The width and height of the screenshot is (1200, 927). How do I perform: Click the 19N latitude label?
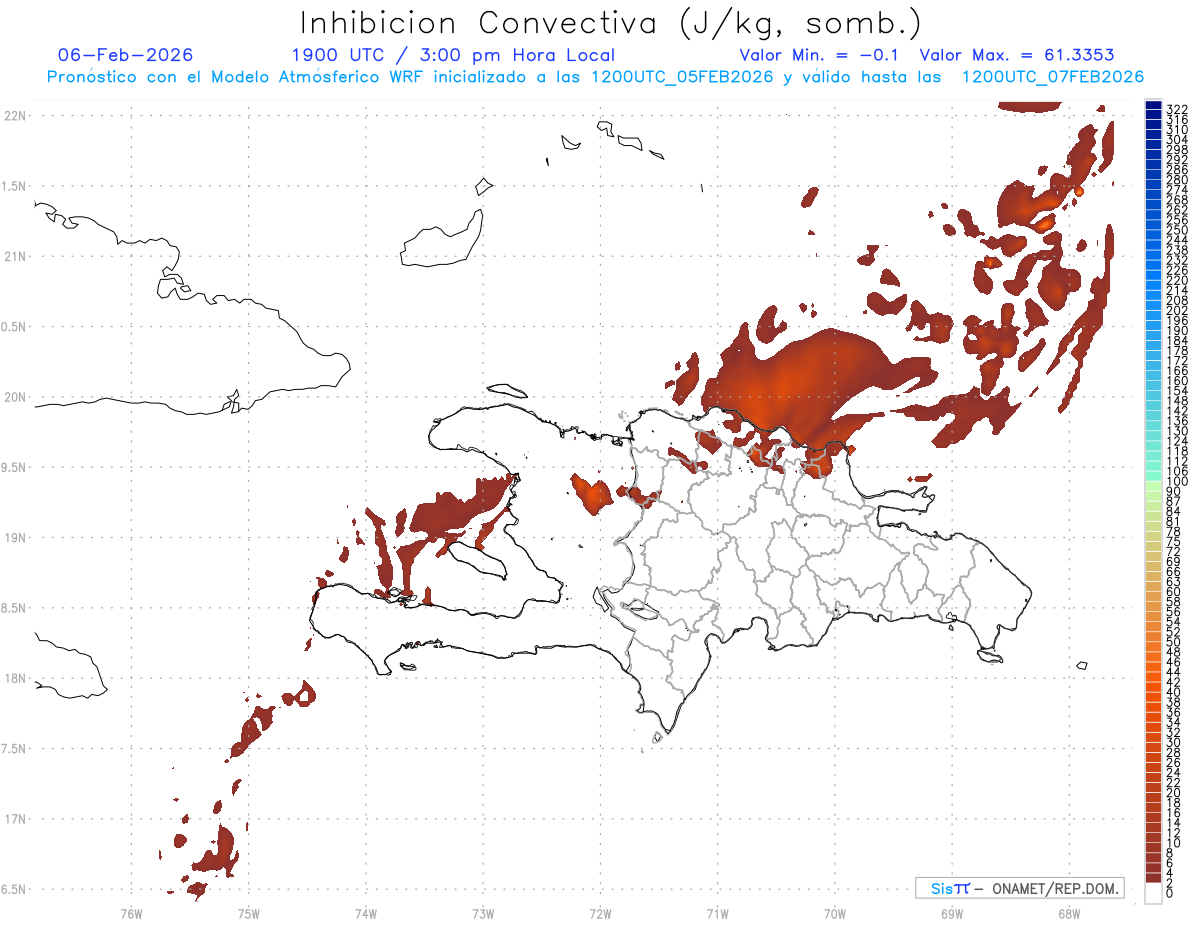point(14,538)
